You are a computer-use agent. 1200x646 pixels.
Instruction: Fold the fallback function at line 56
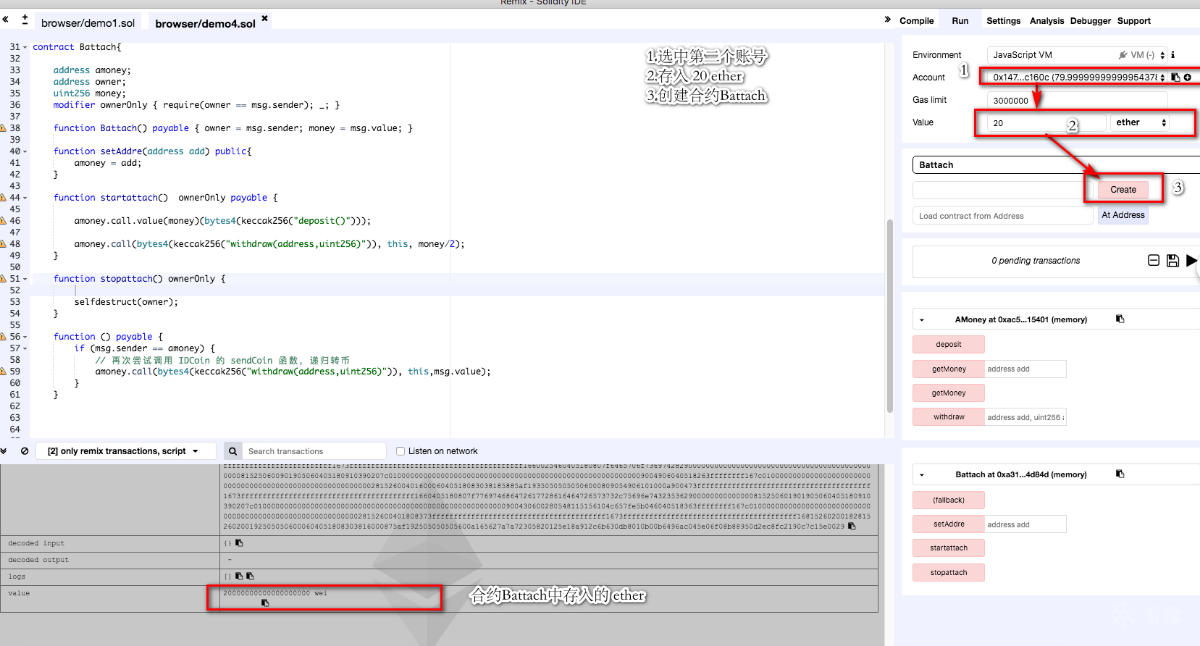25,336
